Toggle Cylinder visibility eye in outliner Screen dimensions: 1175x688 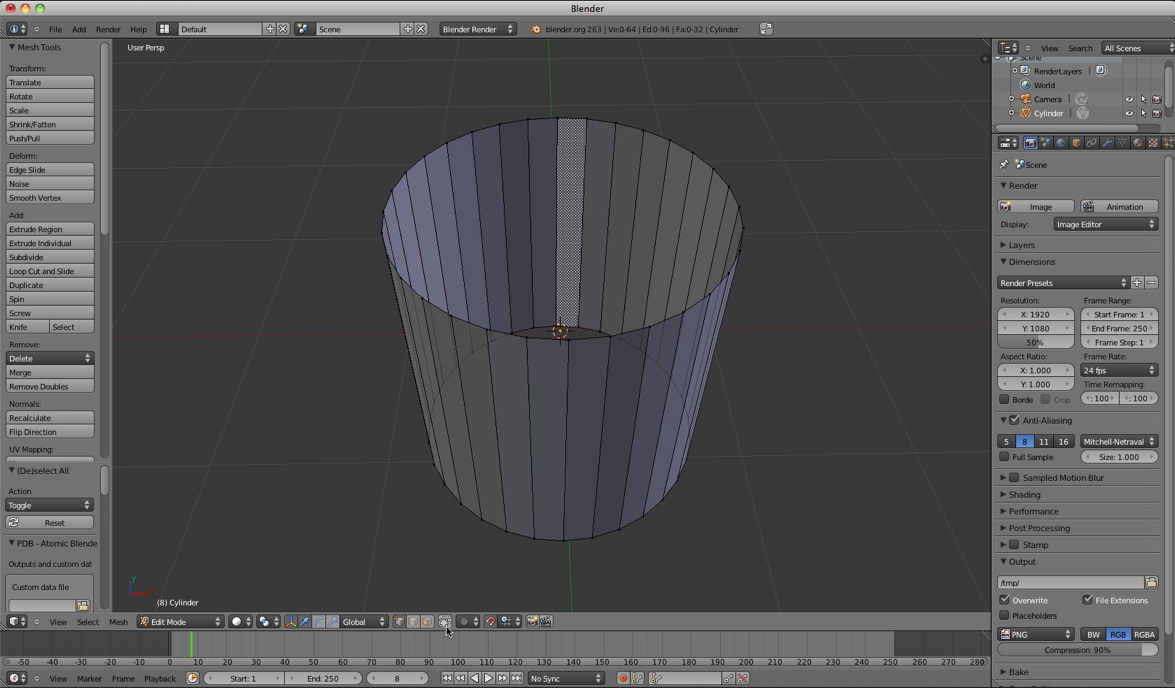coord(1129,113)
